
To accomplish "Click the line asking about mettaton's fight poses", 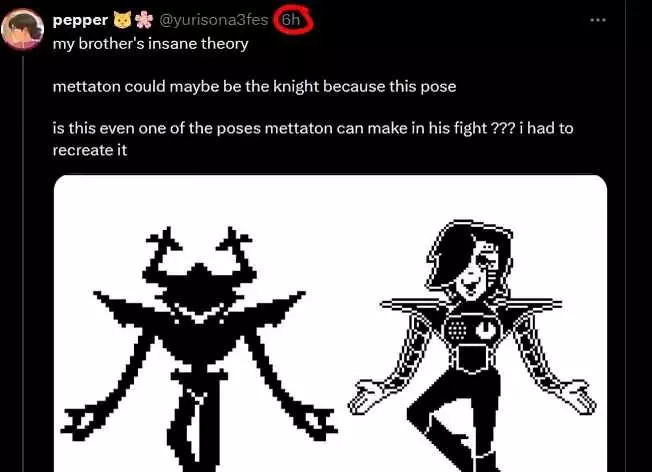I will [313, 129].
